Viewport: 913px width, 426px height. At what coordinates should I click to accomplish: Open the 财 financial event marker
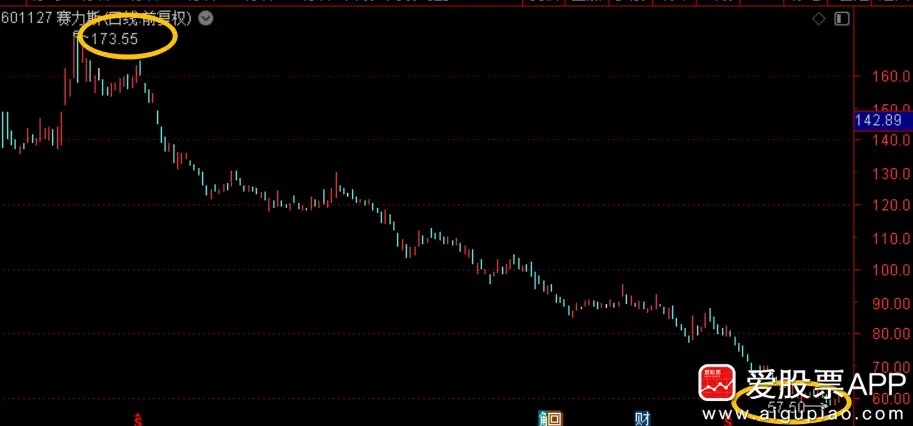pos(643,418)
